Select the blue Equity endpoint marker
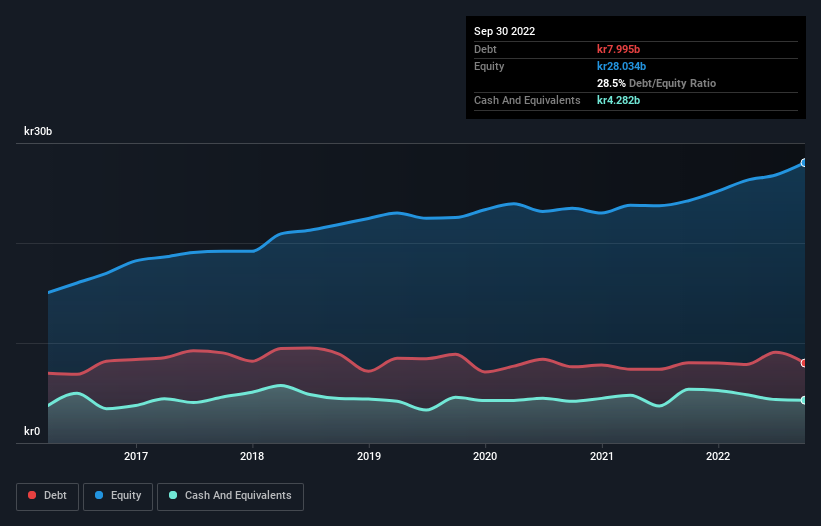The height and width of the screenshot is (526, 821). (804, 163)
